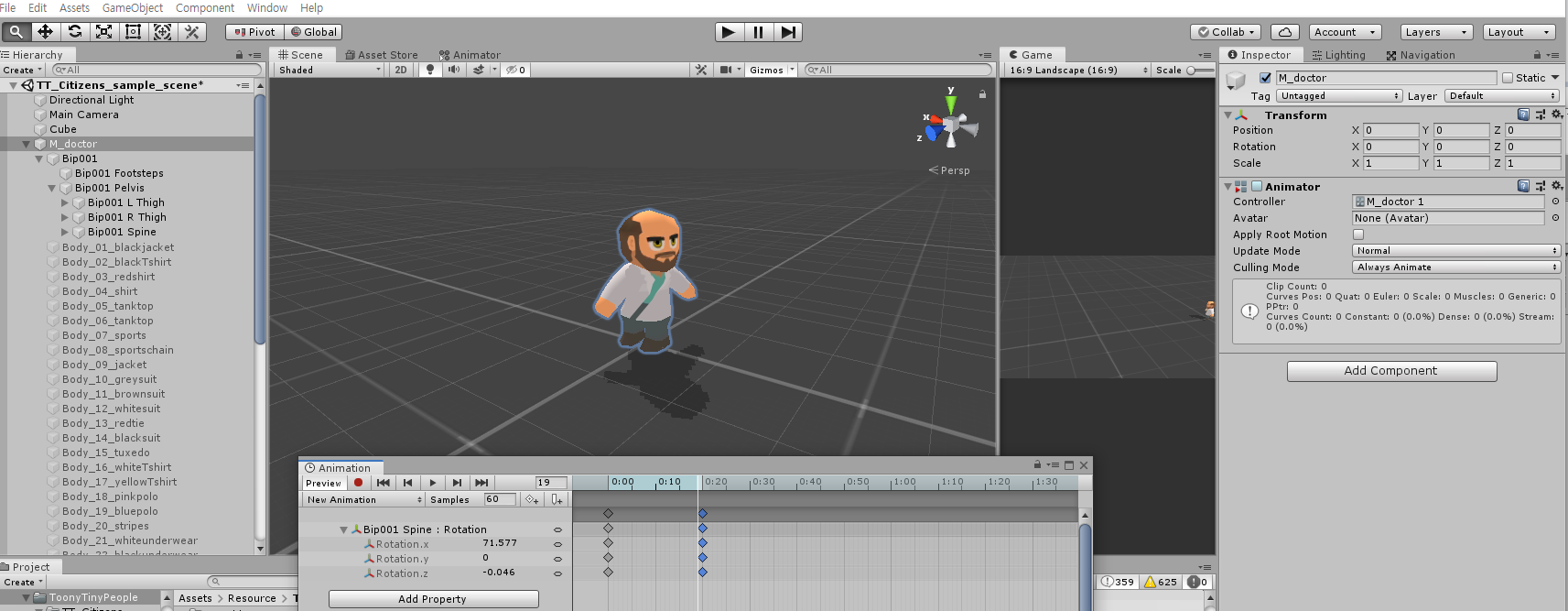Image resolution: width=1568 pixels, height=611 pixels.
Task: Toggle Pivot handle position
Action: click(x=254, y=32)
